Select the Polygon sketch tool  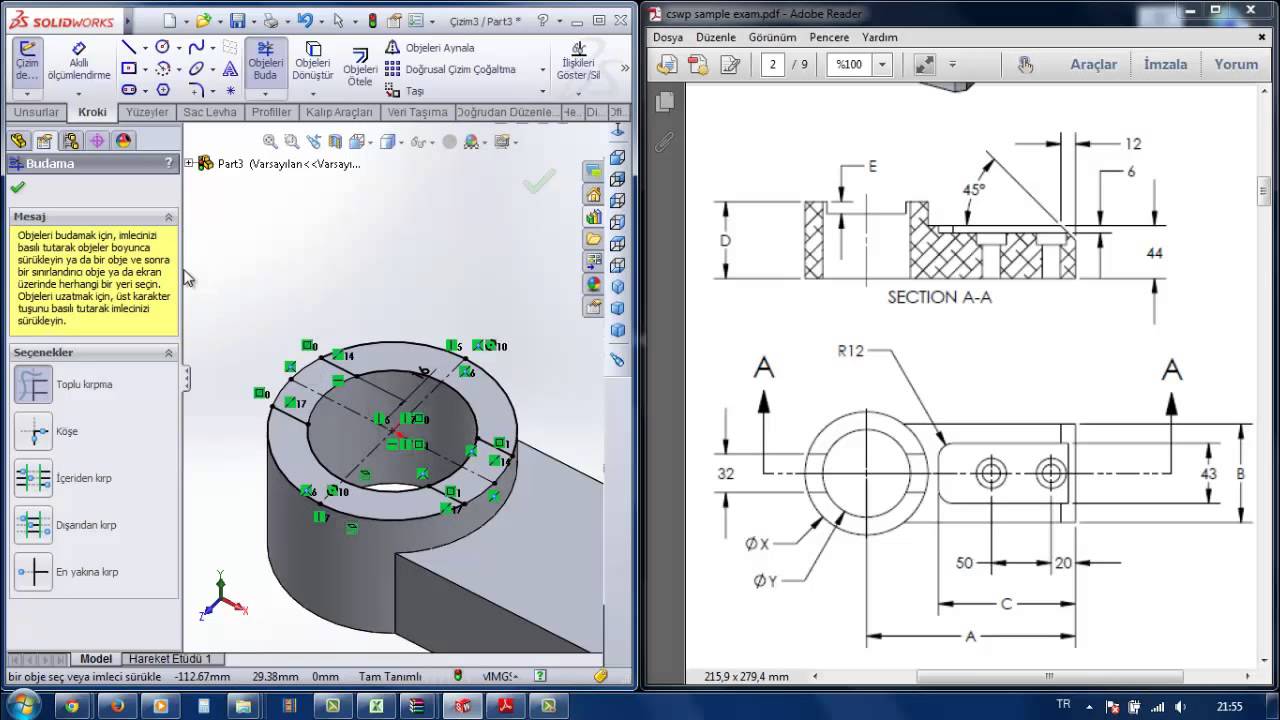coord(163,90)
